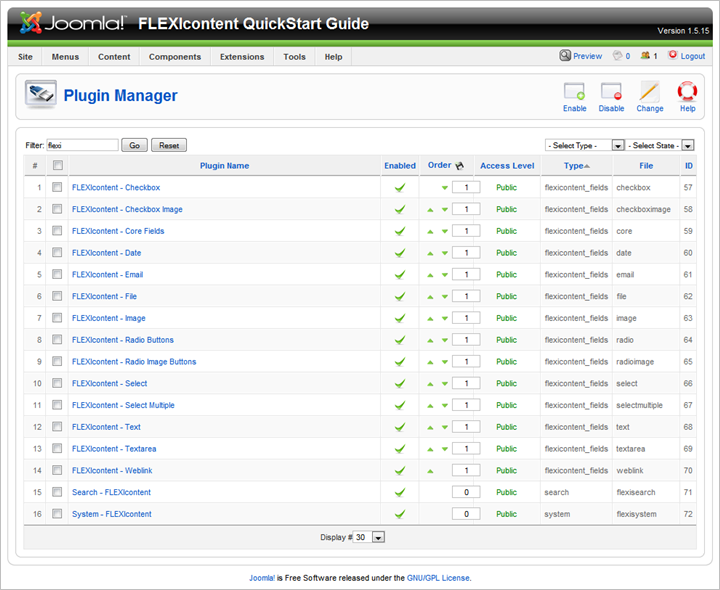Open the Components menu
The width and height of the screenshot is (720, 590).
pyautogui.click(x=175, y=56)
